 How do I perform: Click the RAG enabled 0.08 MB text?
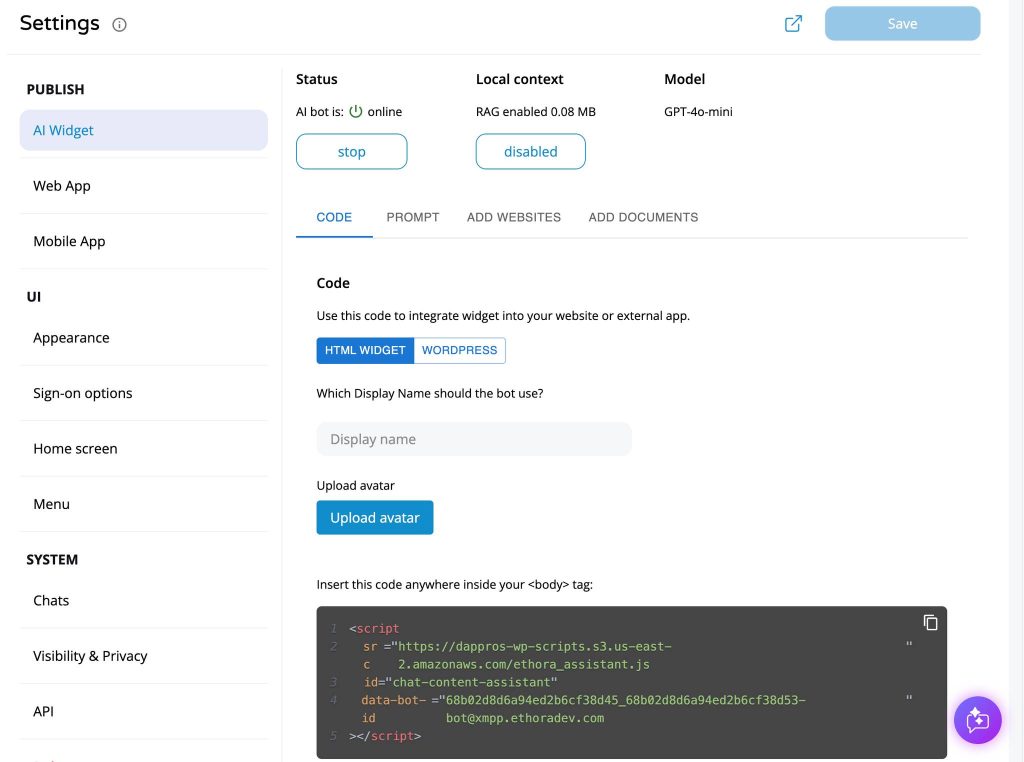pos(536,112)
